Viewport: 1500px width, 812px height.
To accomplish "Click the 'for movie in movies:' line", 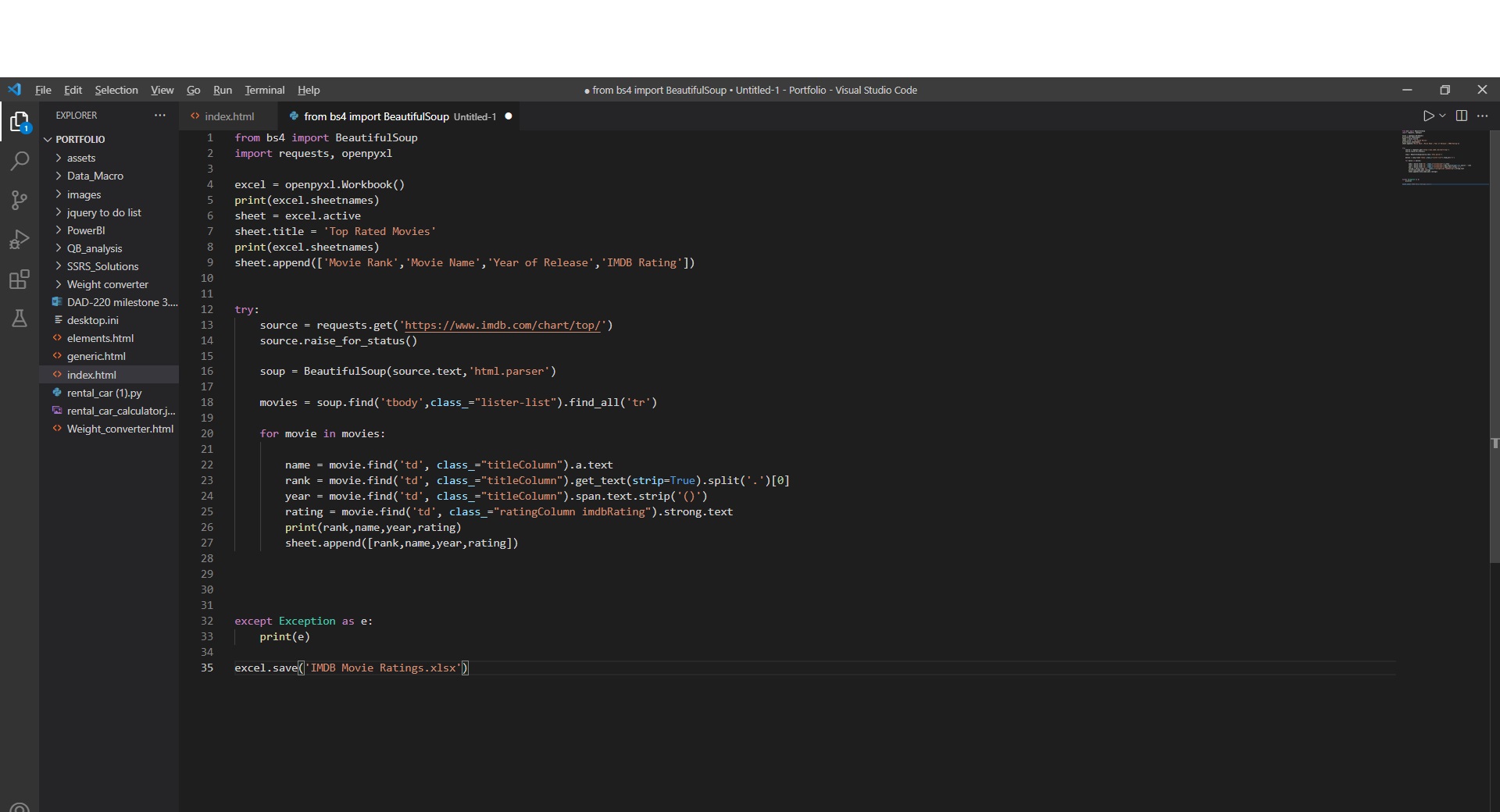I will [x=323, y=433].
